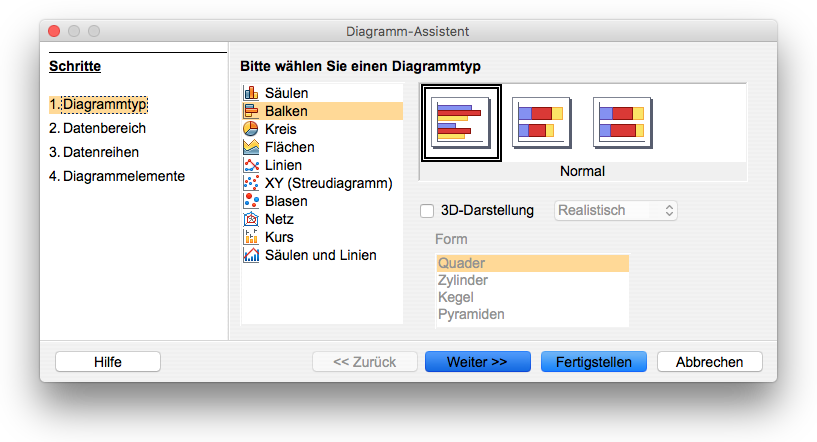
Task: Select the stacked bar subtype thumbnail
Action: click(541, 122)
